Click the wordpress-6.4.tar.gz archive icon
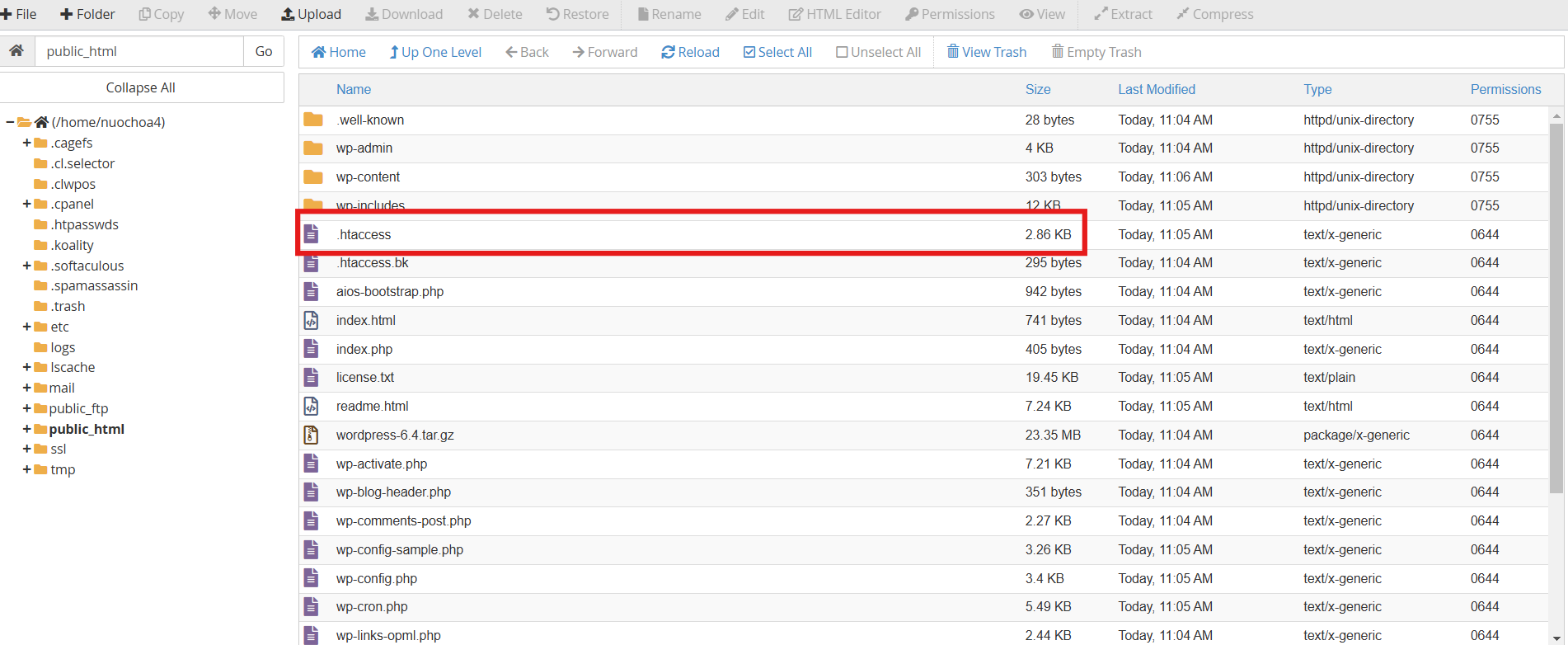1568x645 pixels. pos(312,435)
